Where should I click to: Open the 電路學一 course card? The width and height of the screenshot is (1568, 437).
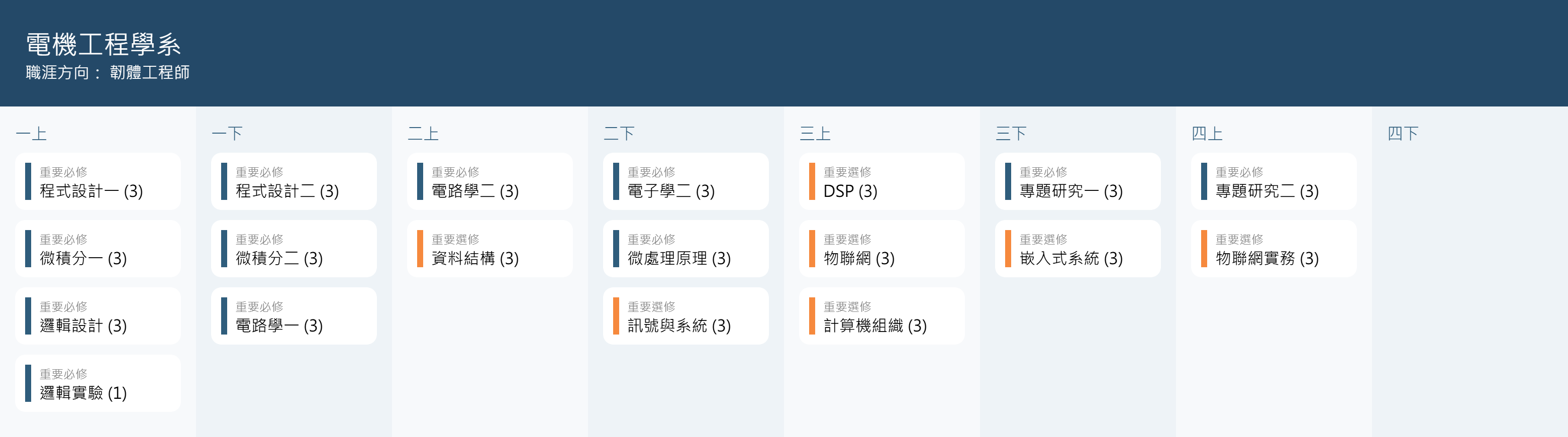click(x=293, y=316)
